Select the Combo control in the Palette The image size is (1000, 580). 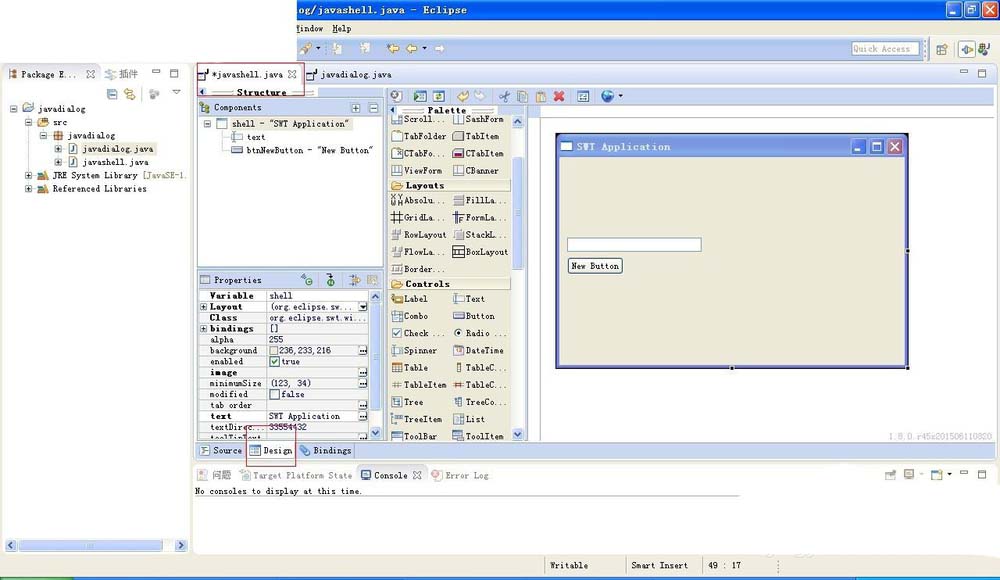click(415, 316)
